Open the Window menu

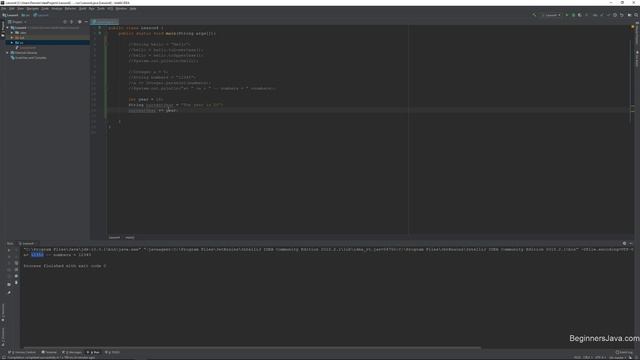coord(121,9)
